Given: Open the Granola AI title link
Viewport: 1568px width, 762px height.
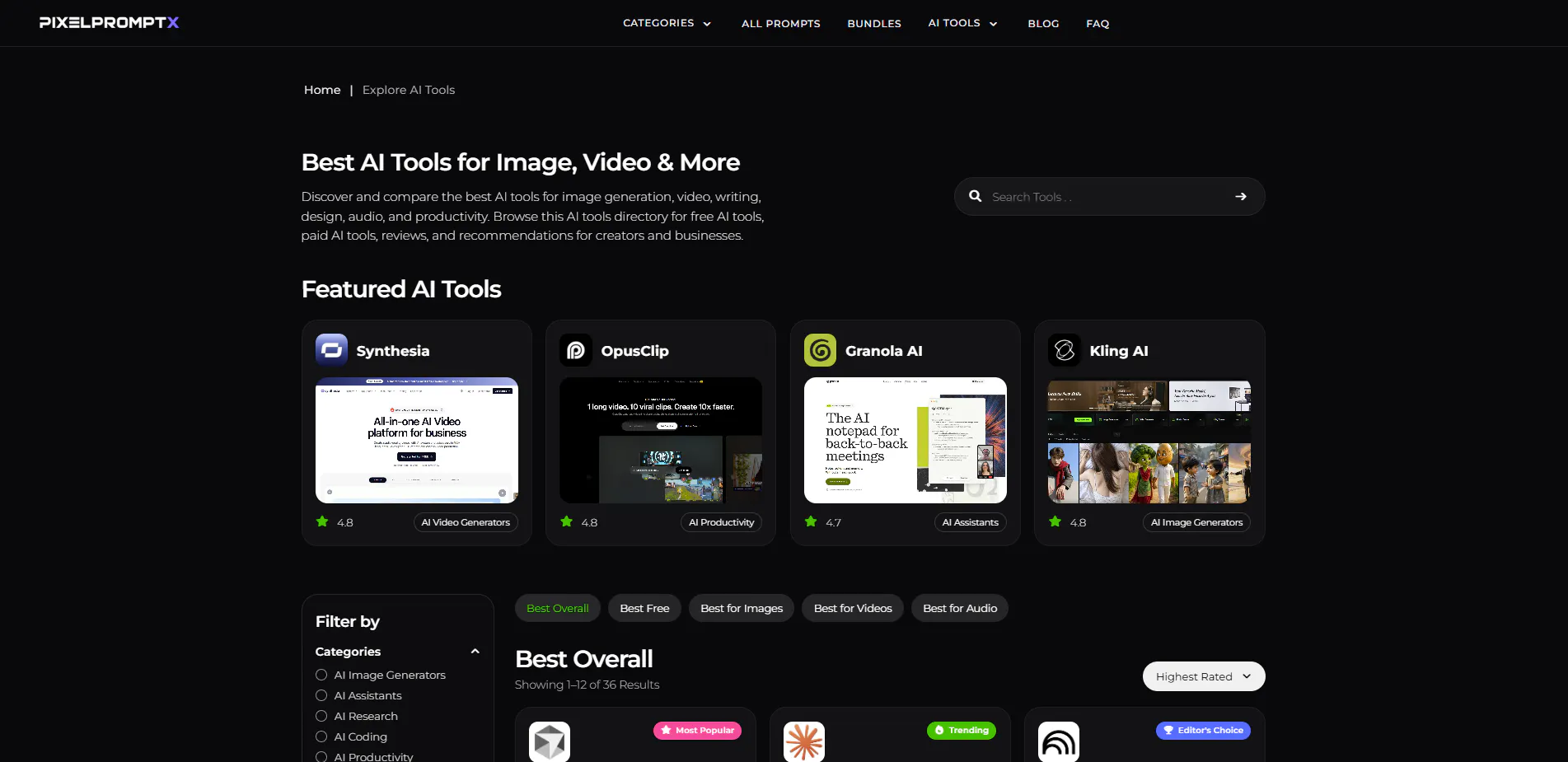Looking at the screenshot, I should [884, 351].
